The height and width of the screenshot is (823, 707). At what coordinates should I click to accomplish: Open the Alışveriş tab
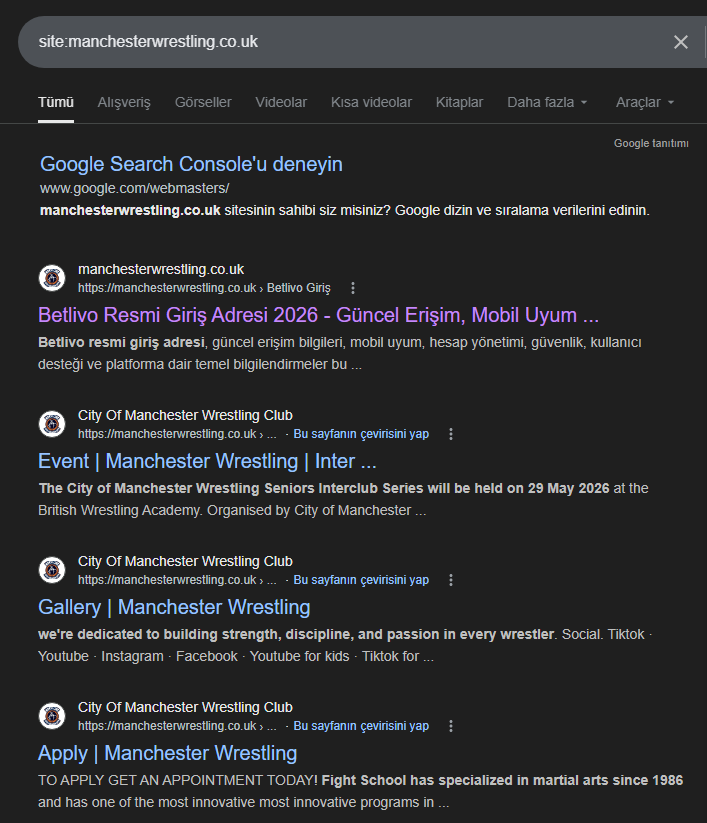pyautogui.click(x=124, y=102)
